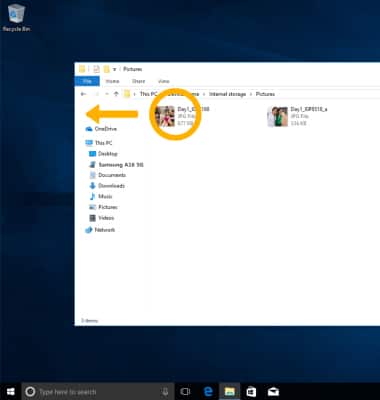Click the microphone icon in the search box
380x400 pixels.
pos(165,392)
